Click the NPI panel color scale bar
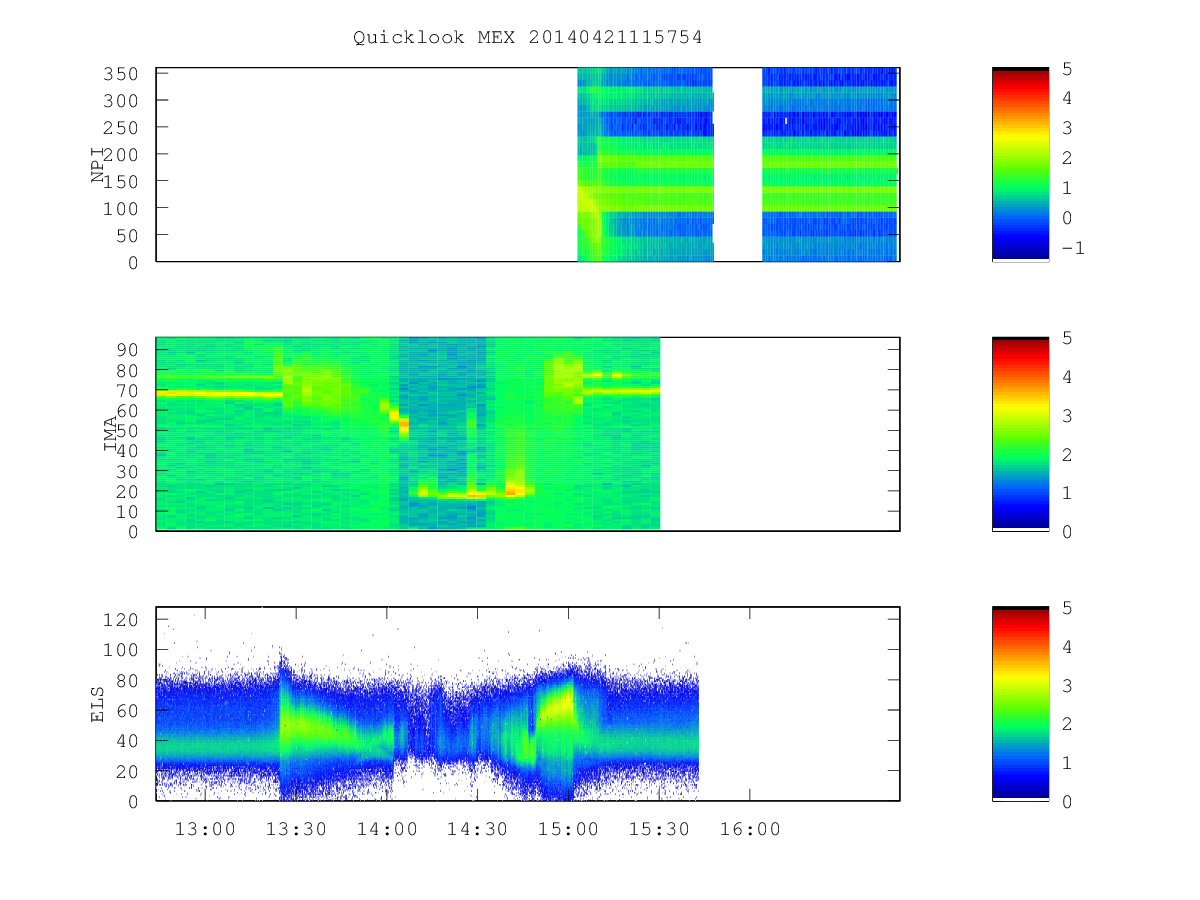 (1020, 164)
